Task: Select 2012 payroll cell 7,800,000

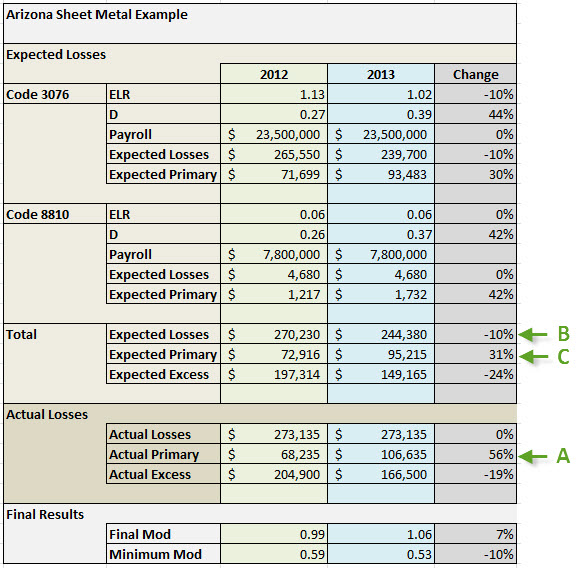Action: point(274,254)
